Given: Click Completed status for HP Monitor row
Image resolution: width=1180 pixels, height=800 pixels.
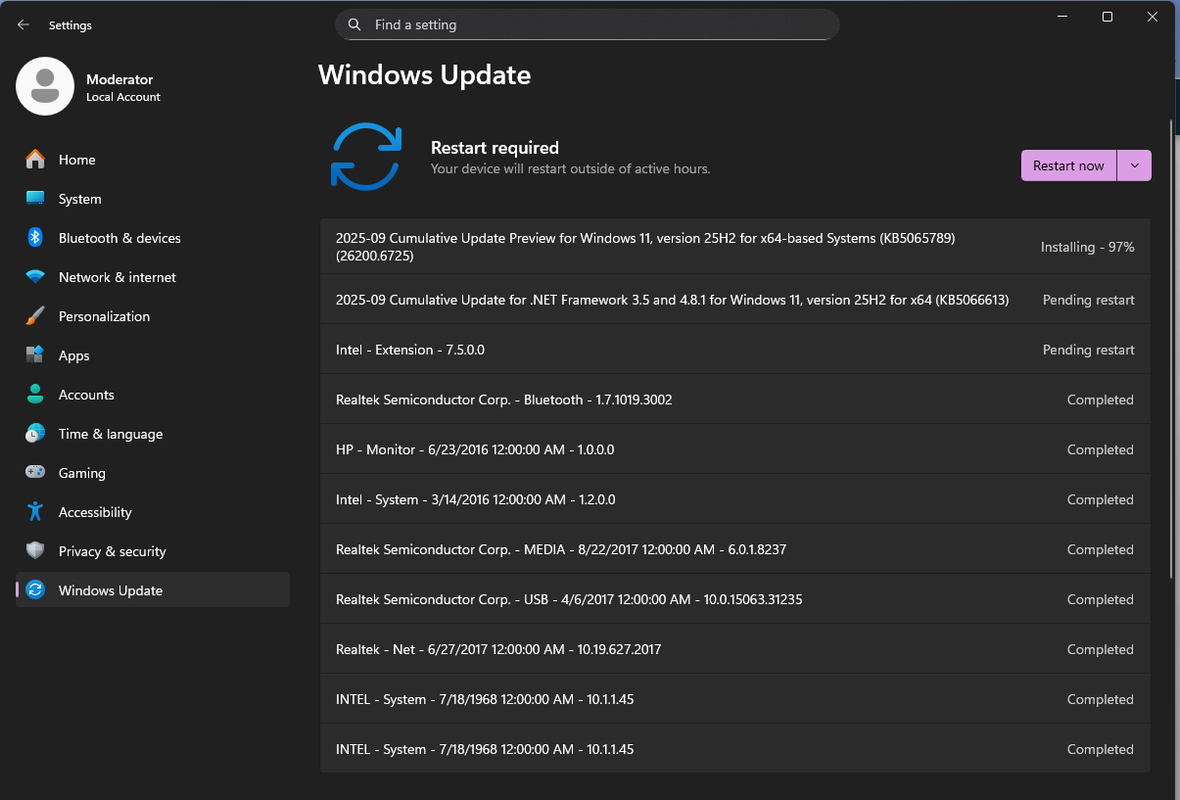Looking at the screenshot, I should tap(1100, 449).
